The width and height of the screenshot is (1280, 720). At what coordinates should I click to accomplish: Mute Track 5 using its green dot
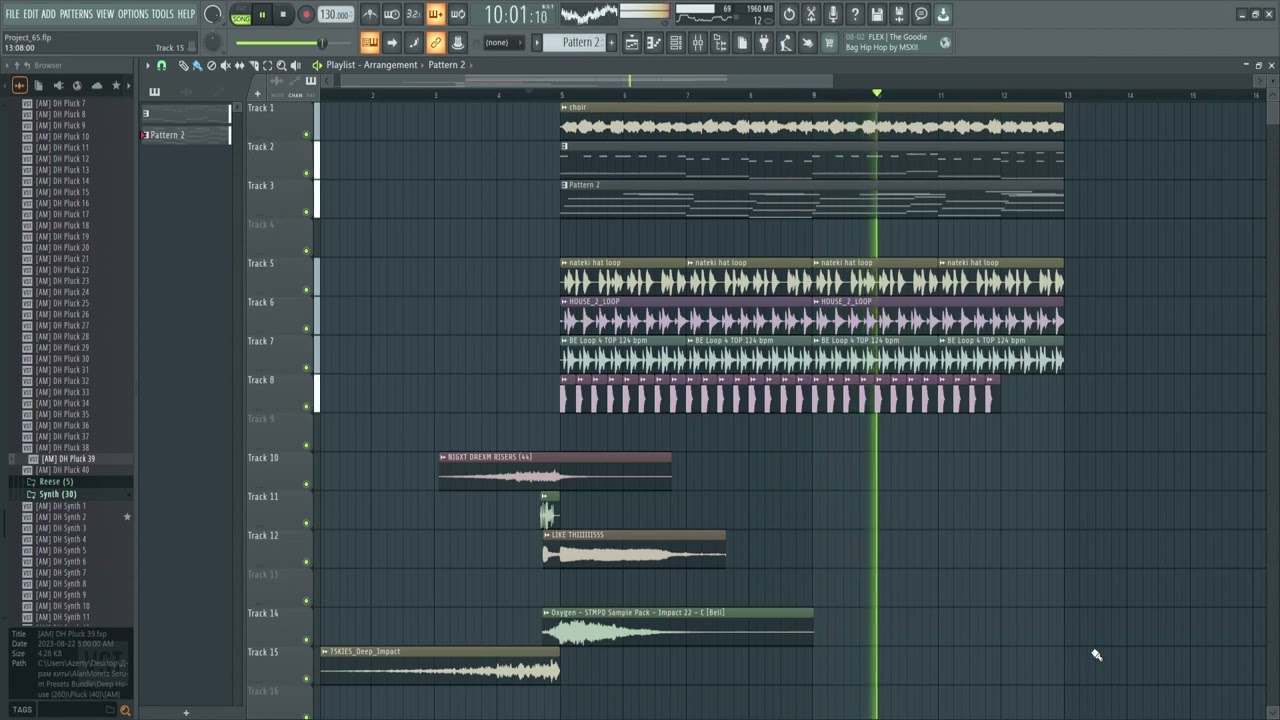click(307, 289)
